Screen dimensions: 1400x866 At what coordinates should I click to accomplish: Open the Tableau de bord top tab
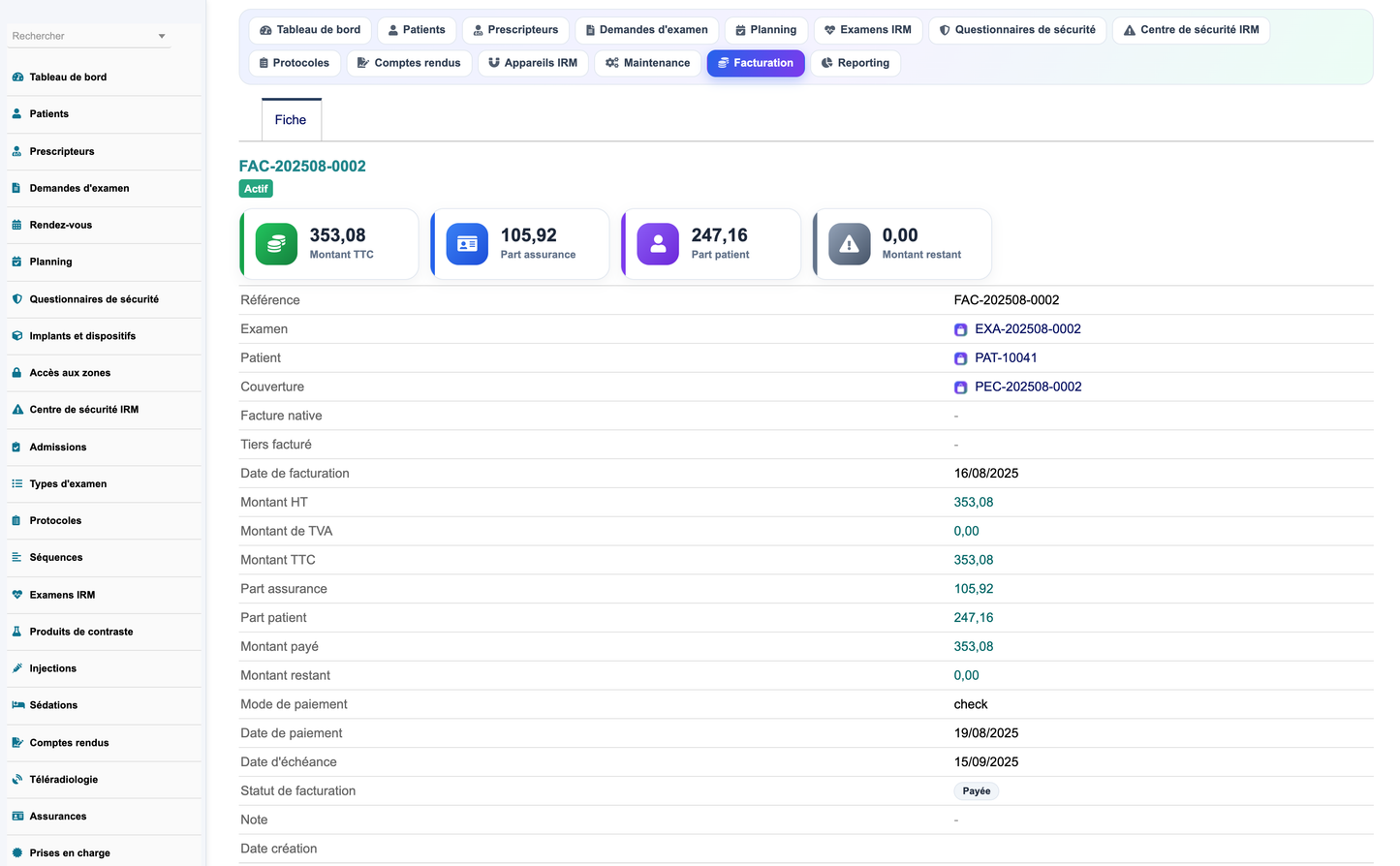click(x=310, y=30)
